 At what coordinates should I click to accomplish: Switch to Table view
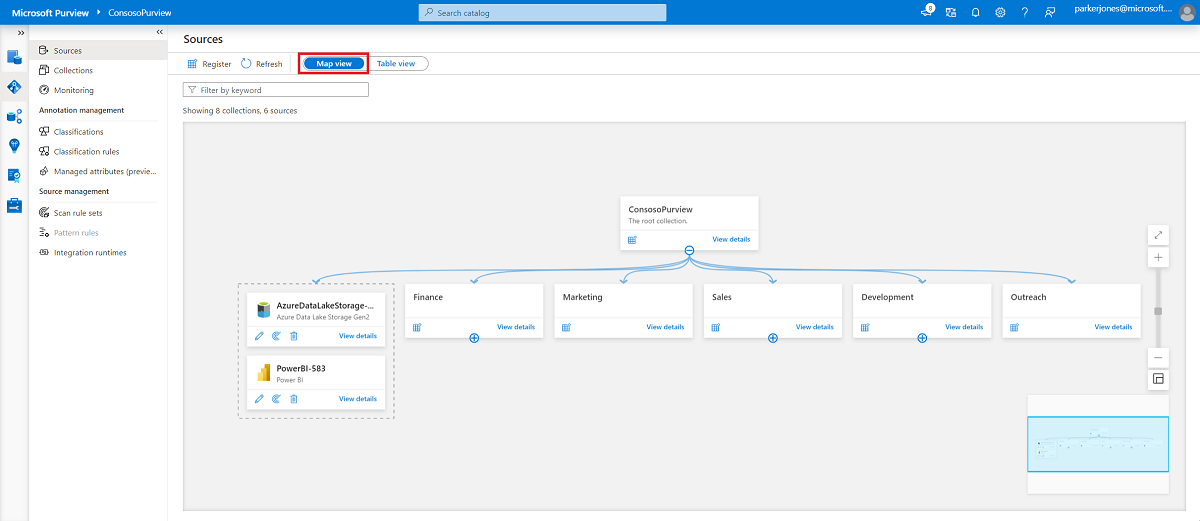pos(396,63)
